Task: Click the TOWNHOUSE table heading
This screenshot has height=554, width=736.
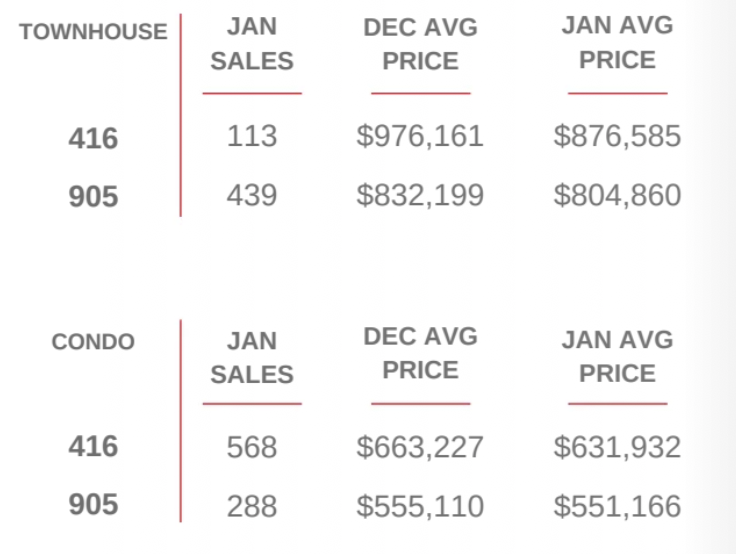Action: 93,32
